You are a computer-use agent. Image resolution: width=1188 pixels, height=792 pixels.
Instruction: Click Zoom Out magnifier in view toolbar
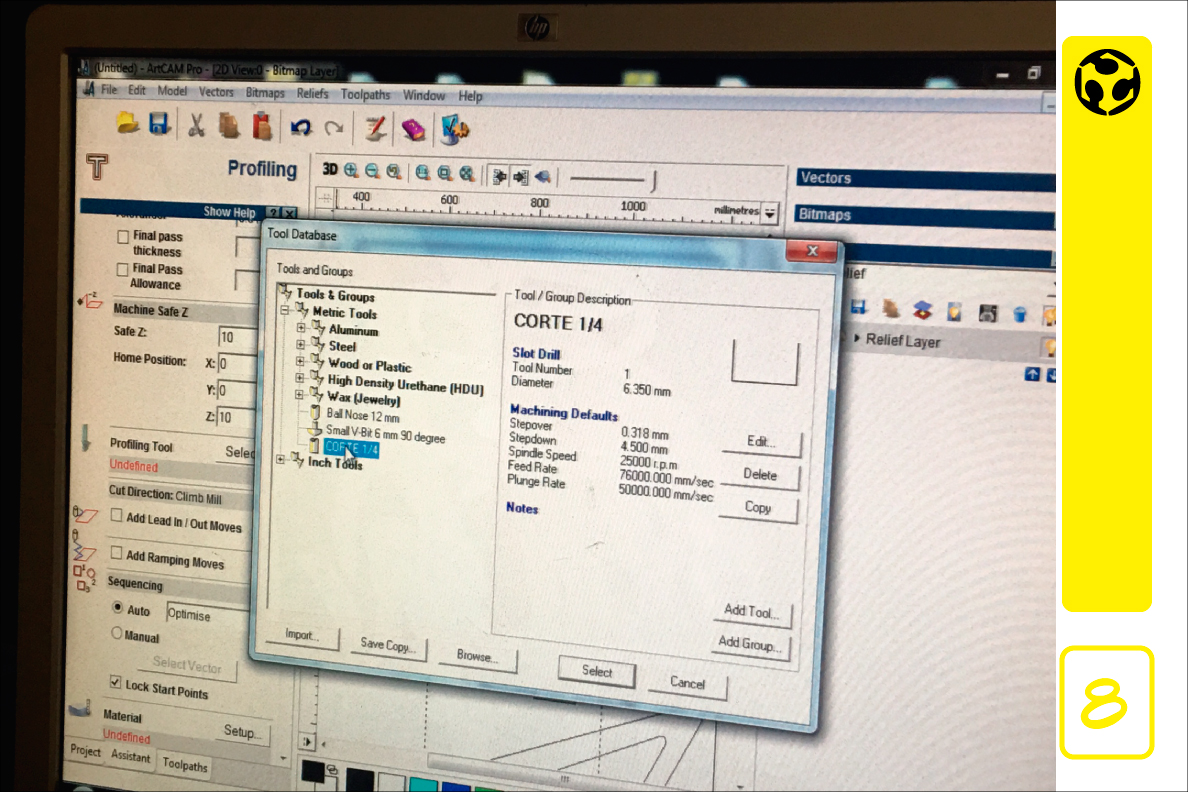point(372,171)
